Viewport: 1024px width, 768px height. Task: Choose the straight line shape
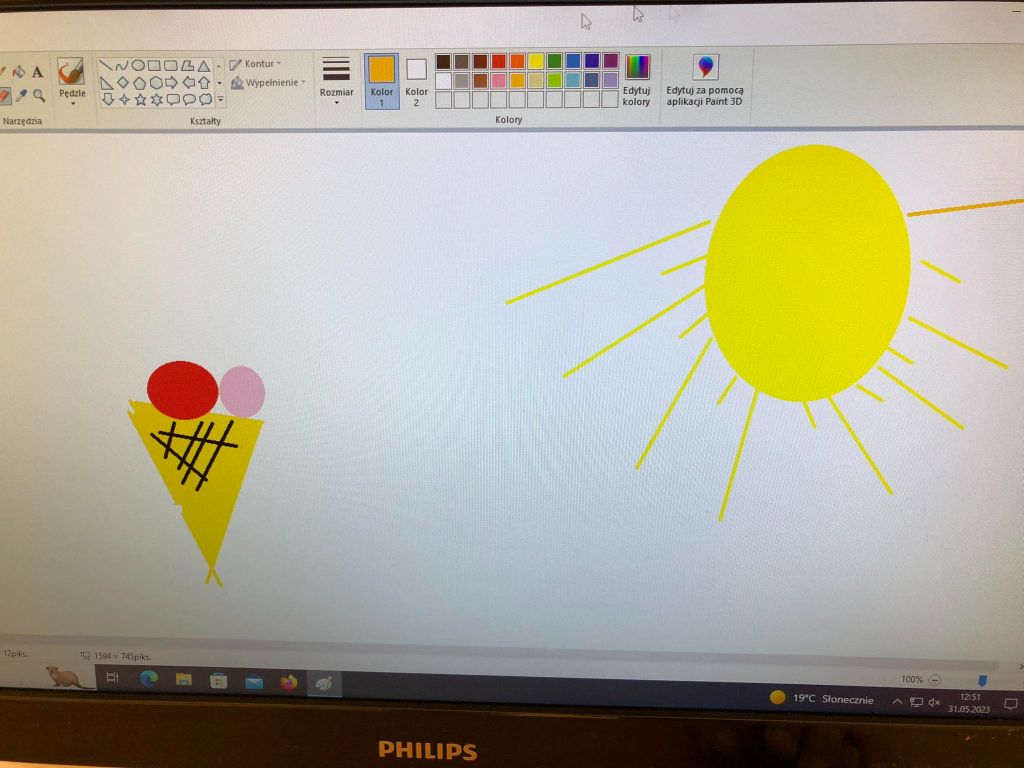[105, 65]
